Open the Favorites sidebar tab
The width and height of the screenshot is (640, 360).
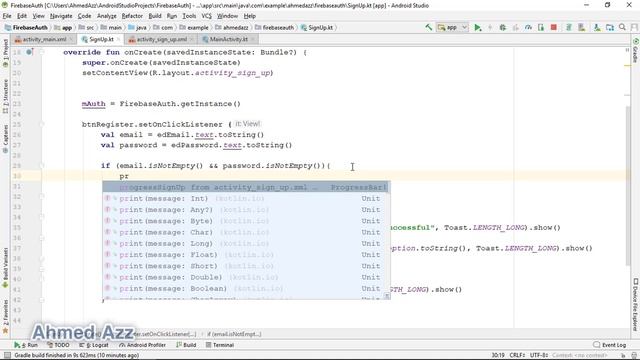[x=6, y=316]
